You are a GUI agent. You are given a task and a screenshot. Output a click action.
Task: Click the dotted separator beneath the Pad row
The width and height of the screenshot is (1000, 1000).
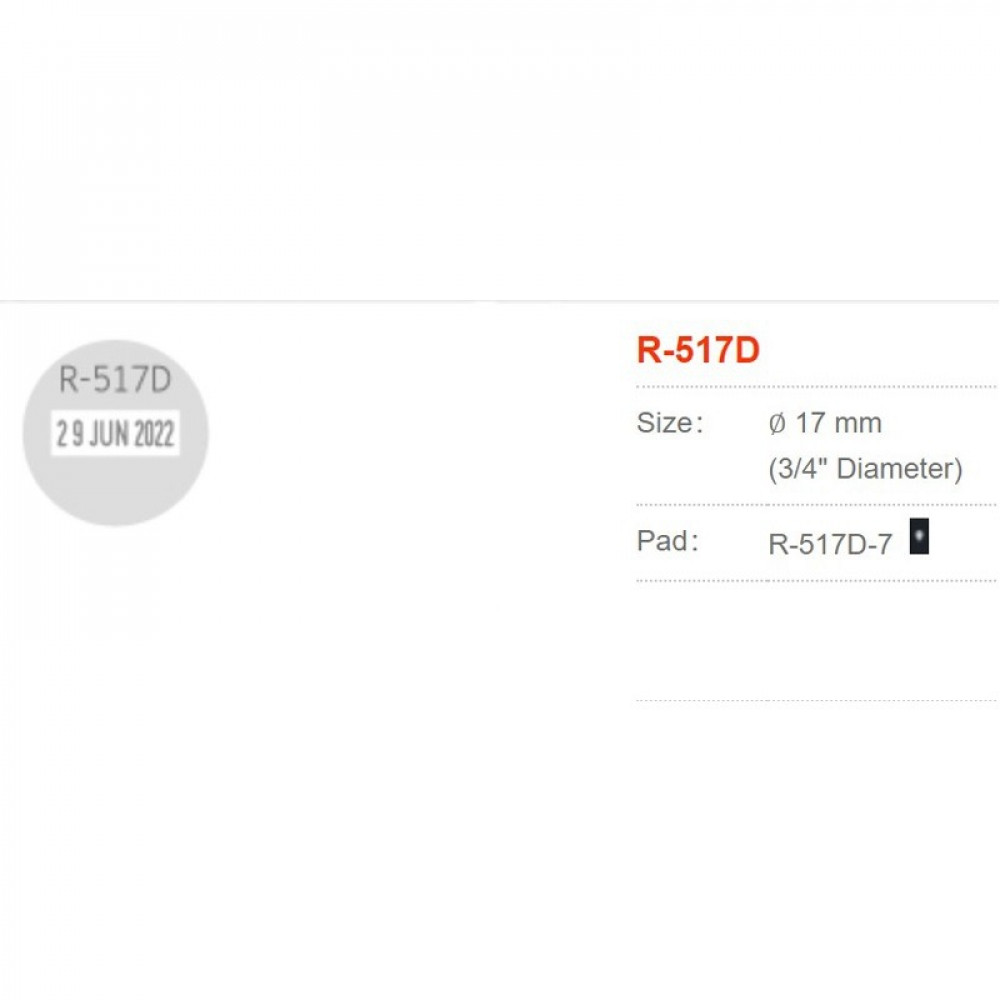click(x=815, y=580)
